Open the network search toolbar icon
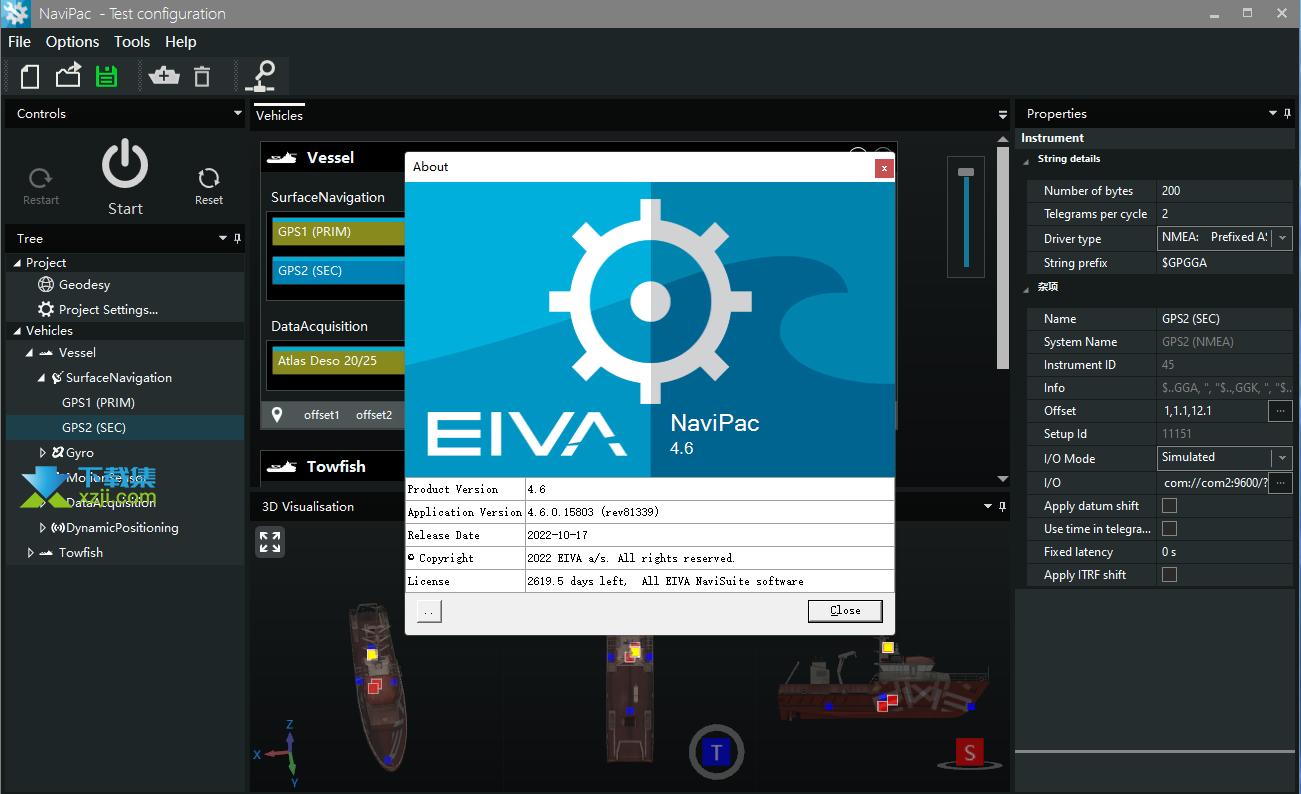The image size is (1301, 794). click(x=262, y=76)
